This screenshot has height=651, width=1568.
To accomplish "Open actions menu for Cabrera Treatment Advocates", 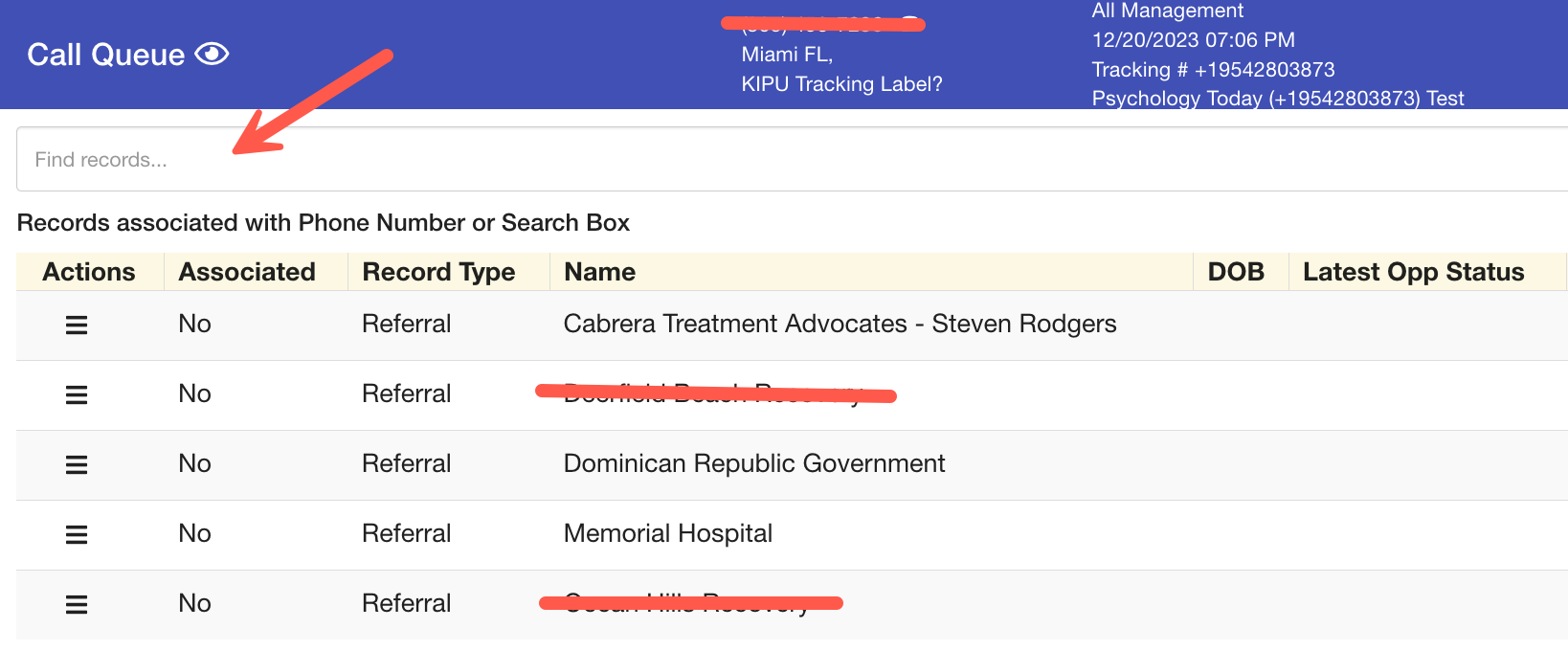I will click(77, 325).
